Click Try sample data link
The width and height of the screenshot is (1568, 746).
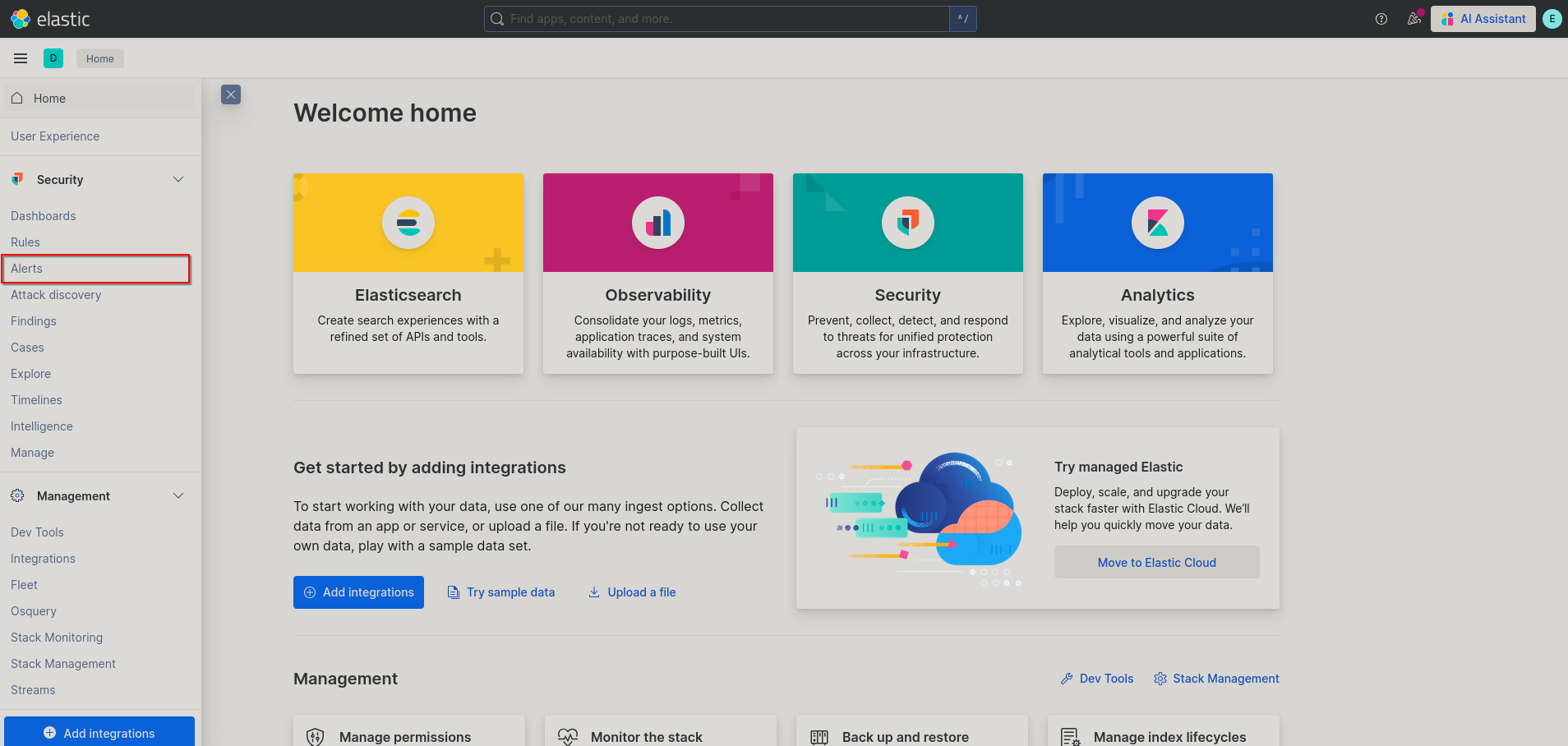coord(500,592)
